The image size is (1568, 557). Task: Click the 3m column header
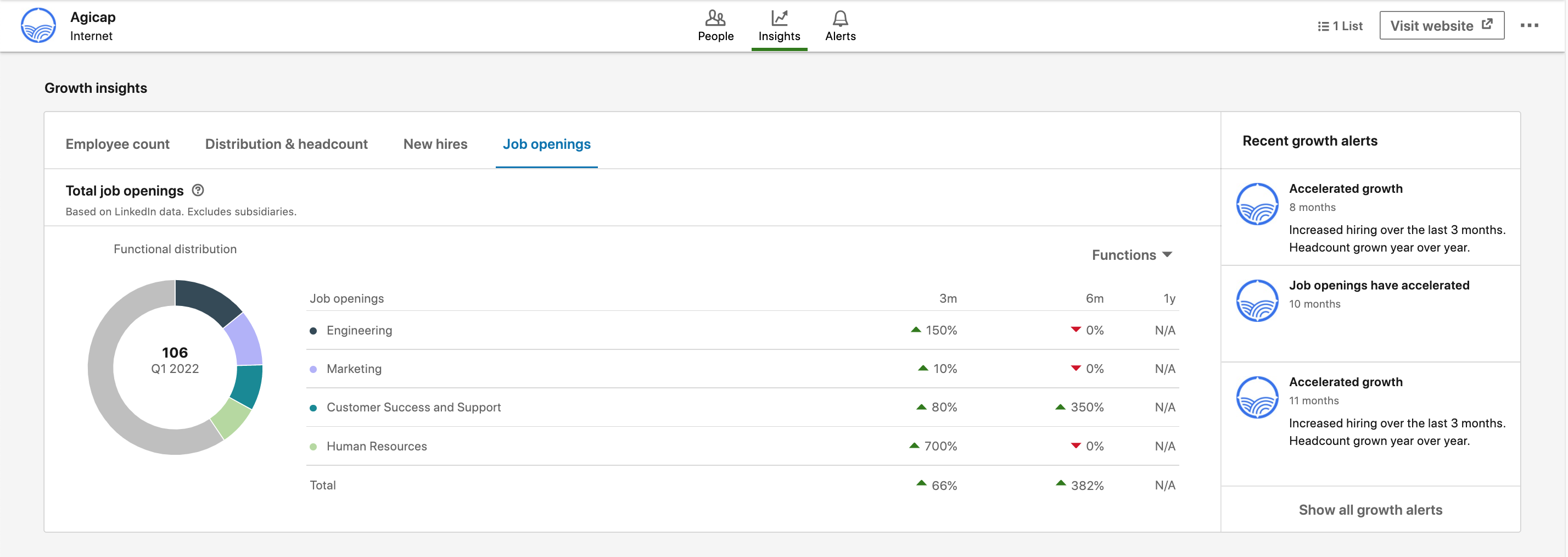tap(948, 298)
